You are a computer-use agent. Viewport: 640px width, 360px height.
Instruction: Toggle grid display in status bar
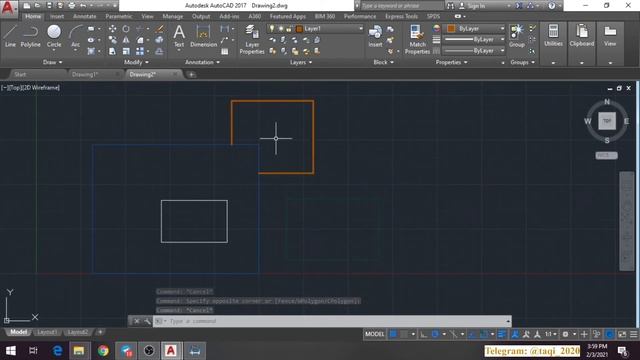pos(393,334)
